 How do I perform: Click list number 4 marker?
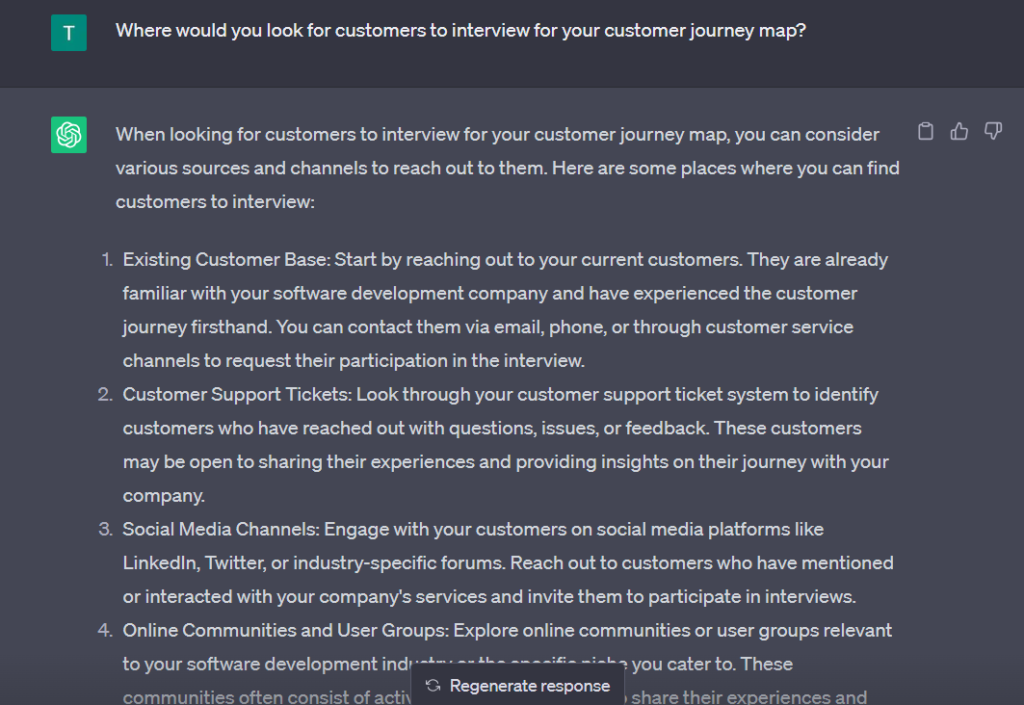tap(105, 631)
